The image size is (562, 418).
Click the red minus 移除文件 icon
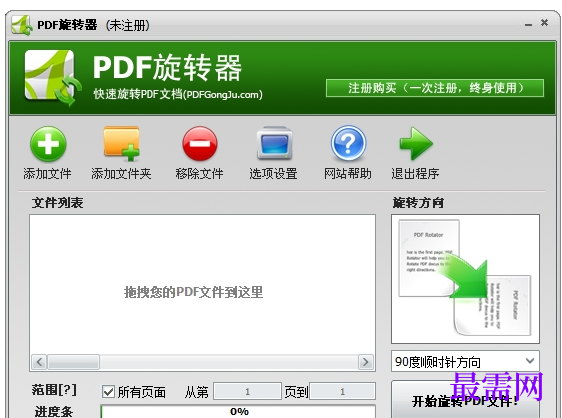(200, 144)
